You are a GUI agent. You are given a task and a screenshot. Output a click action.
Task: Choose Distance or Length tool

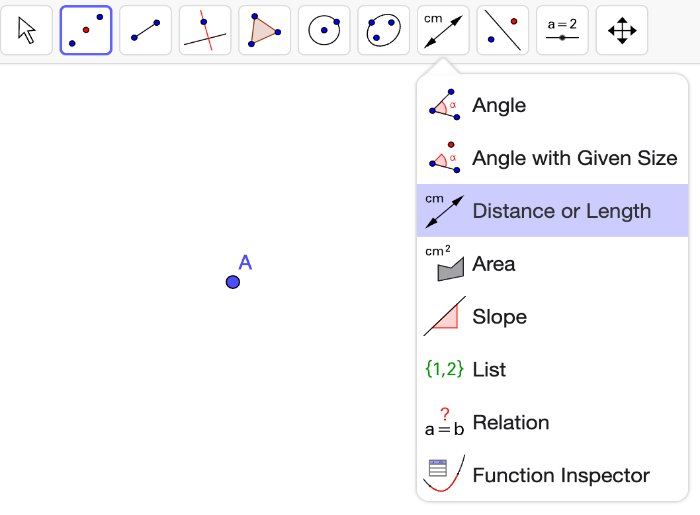pos(552,211)
